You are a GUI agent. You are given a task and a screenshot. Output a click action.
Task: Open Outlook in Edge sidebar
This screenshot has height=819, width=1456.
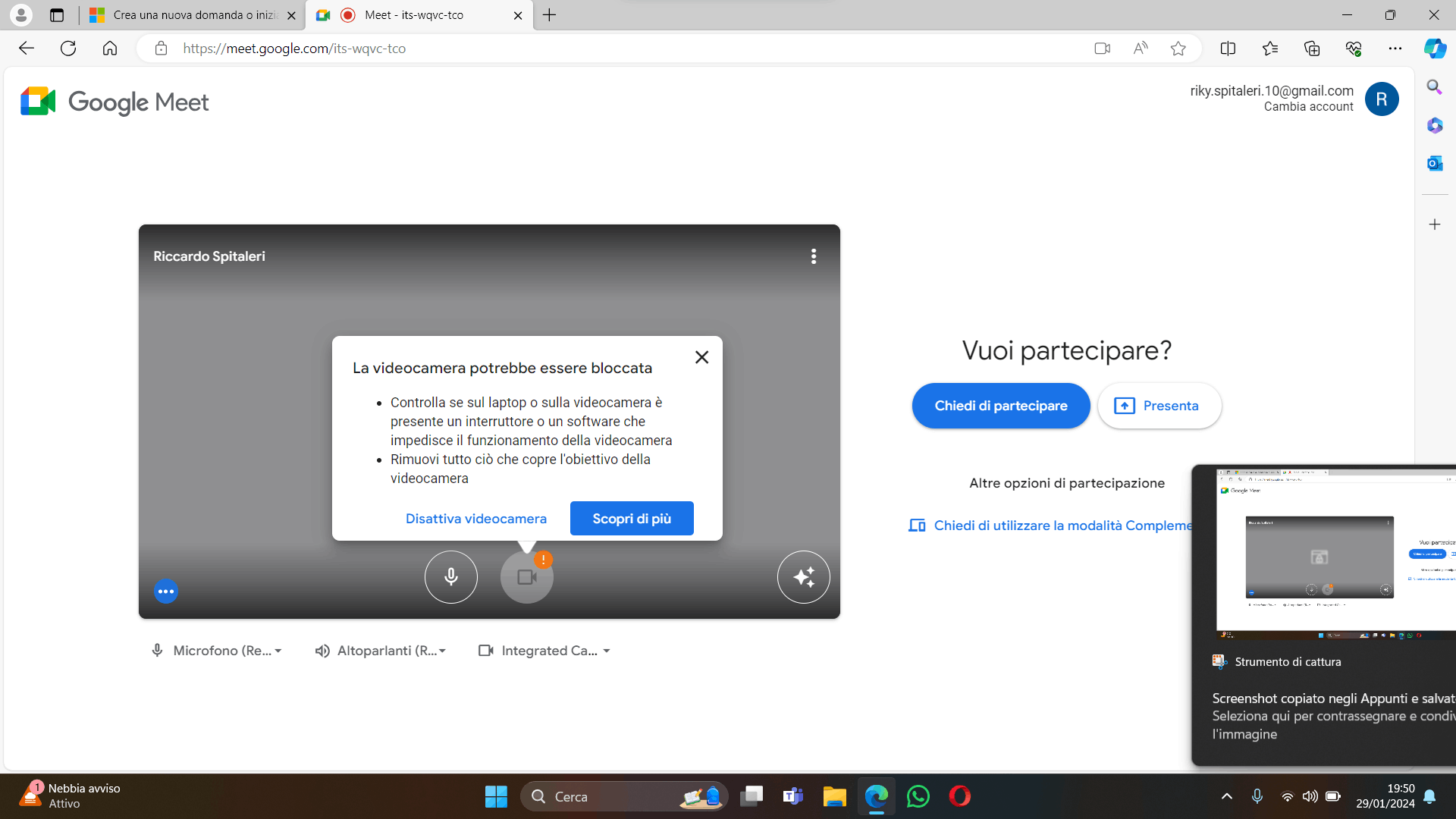click(1434, 163)
